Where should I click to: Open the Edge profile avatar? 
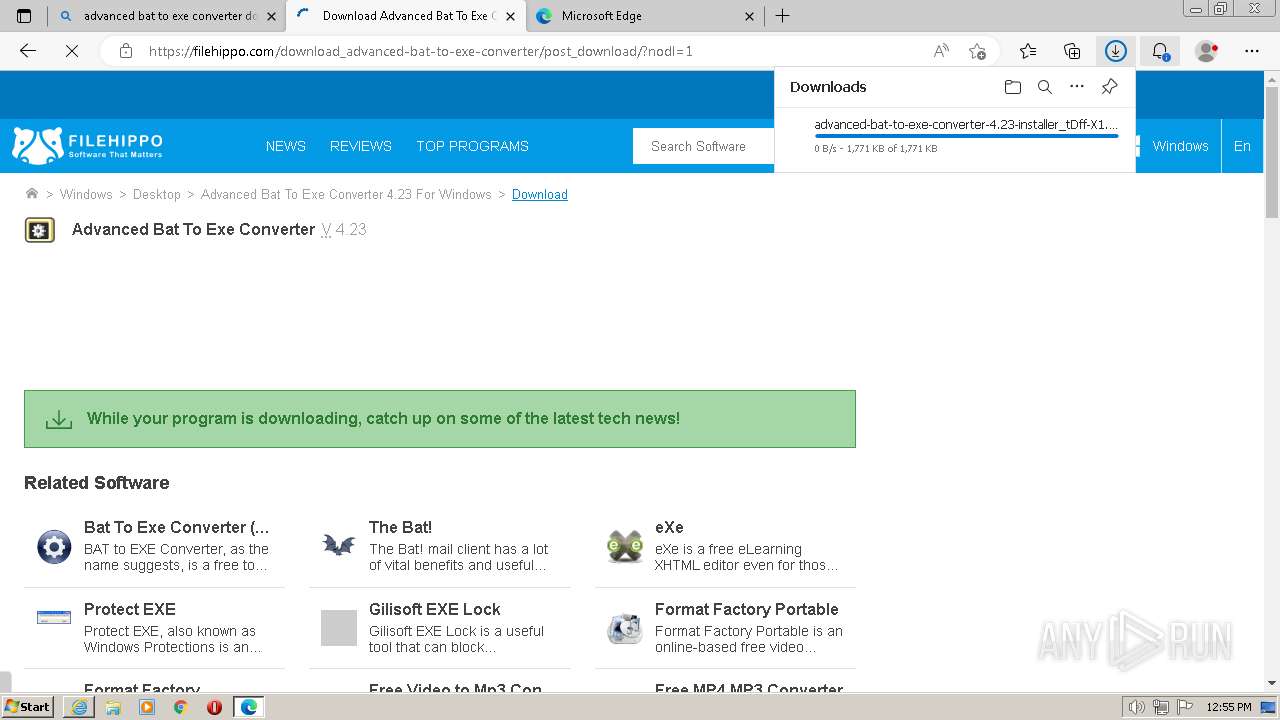(1207, 51)
